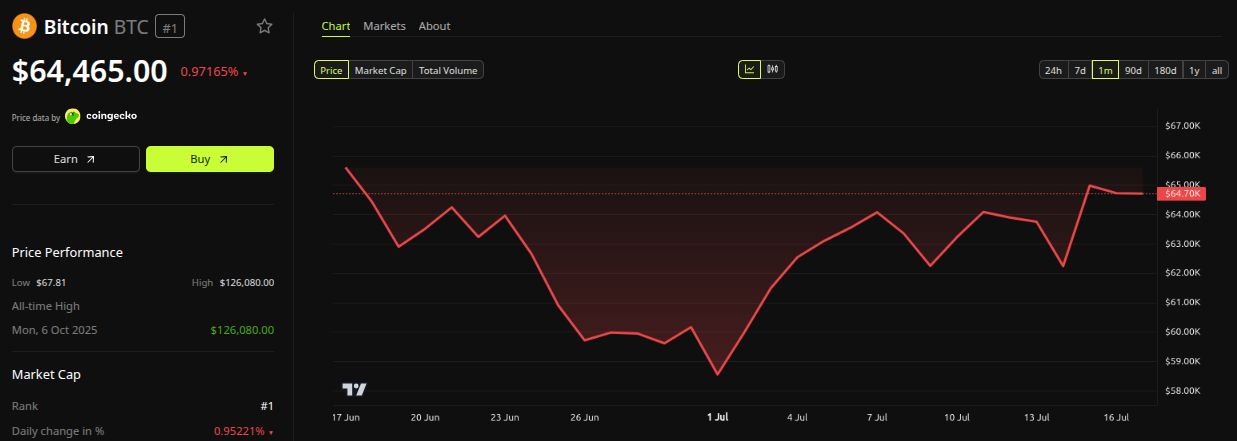Set the chart range to 1y
The image size is (1237, 441).
pos(1194,70)
